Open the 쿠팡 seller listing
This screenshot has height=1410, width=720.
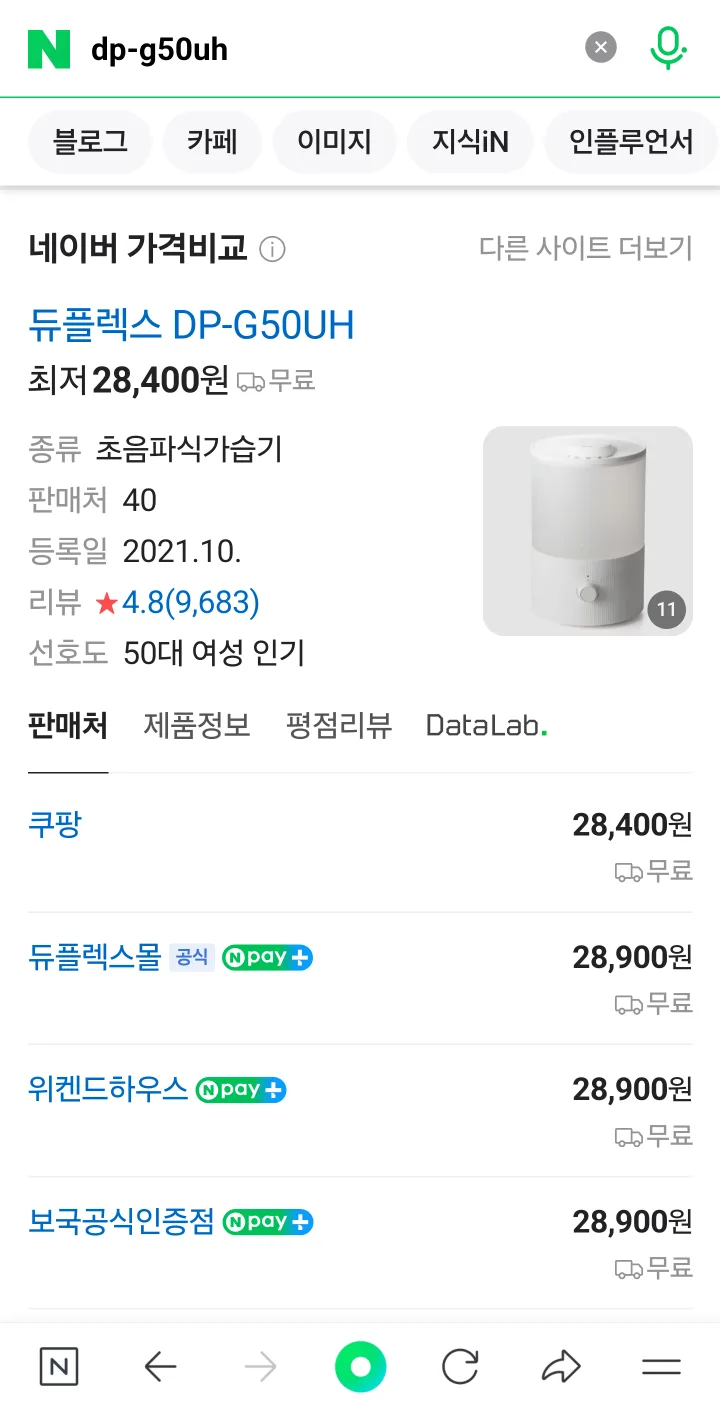point(55,825)
